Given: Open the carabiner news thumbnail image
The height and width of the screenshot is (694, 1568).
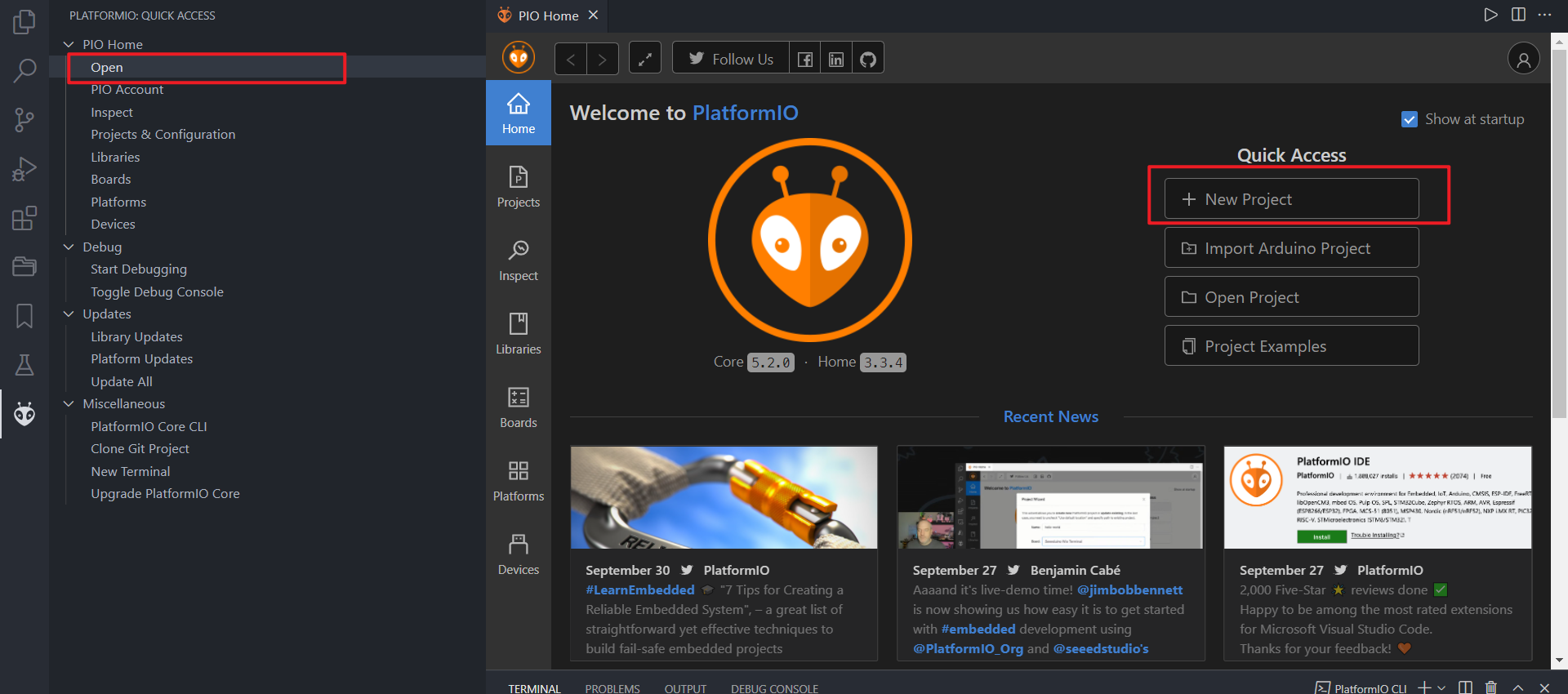Looking at the screenshot, I should tap(724, 497).
